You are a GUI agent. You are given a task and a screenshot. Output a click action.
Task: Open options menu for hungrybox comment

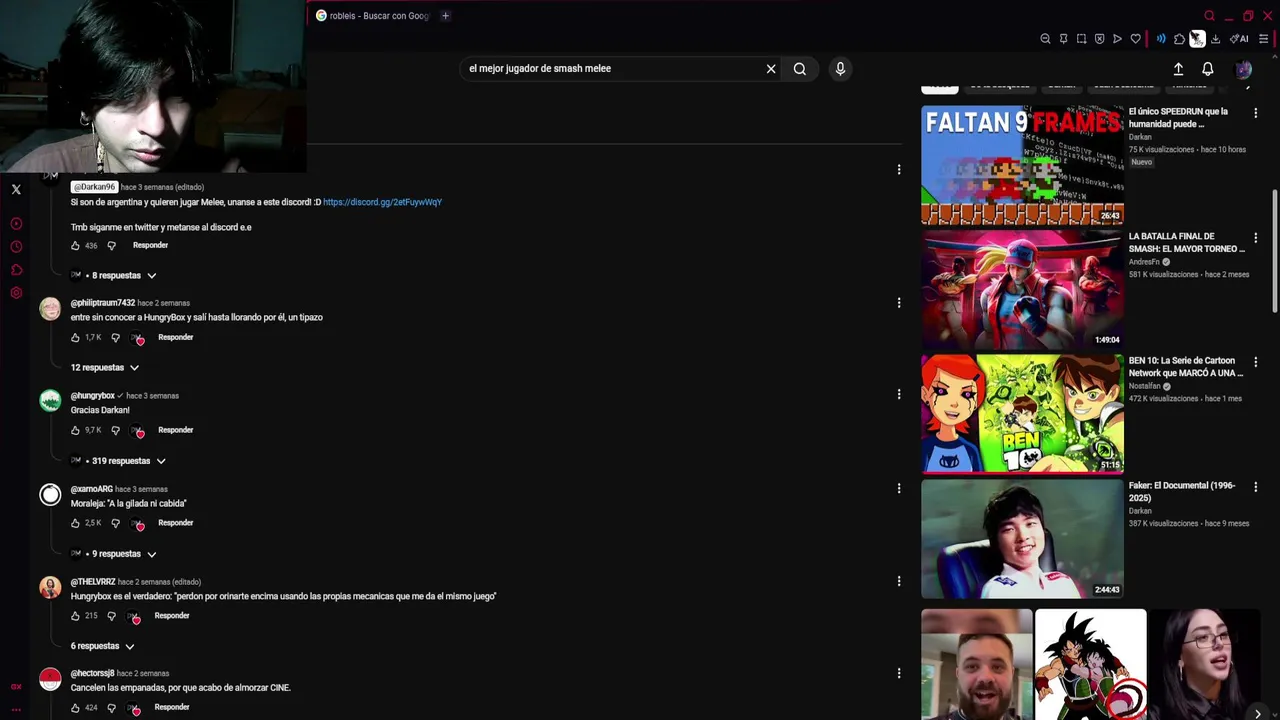(x=899, y=395)
